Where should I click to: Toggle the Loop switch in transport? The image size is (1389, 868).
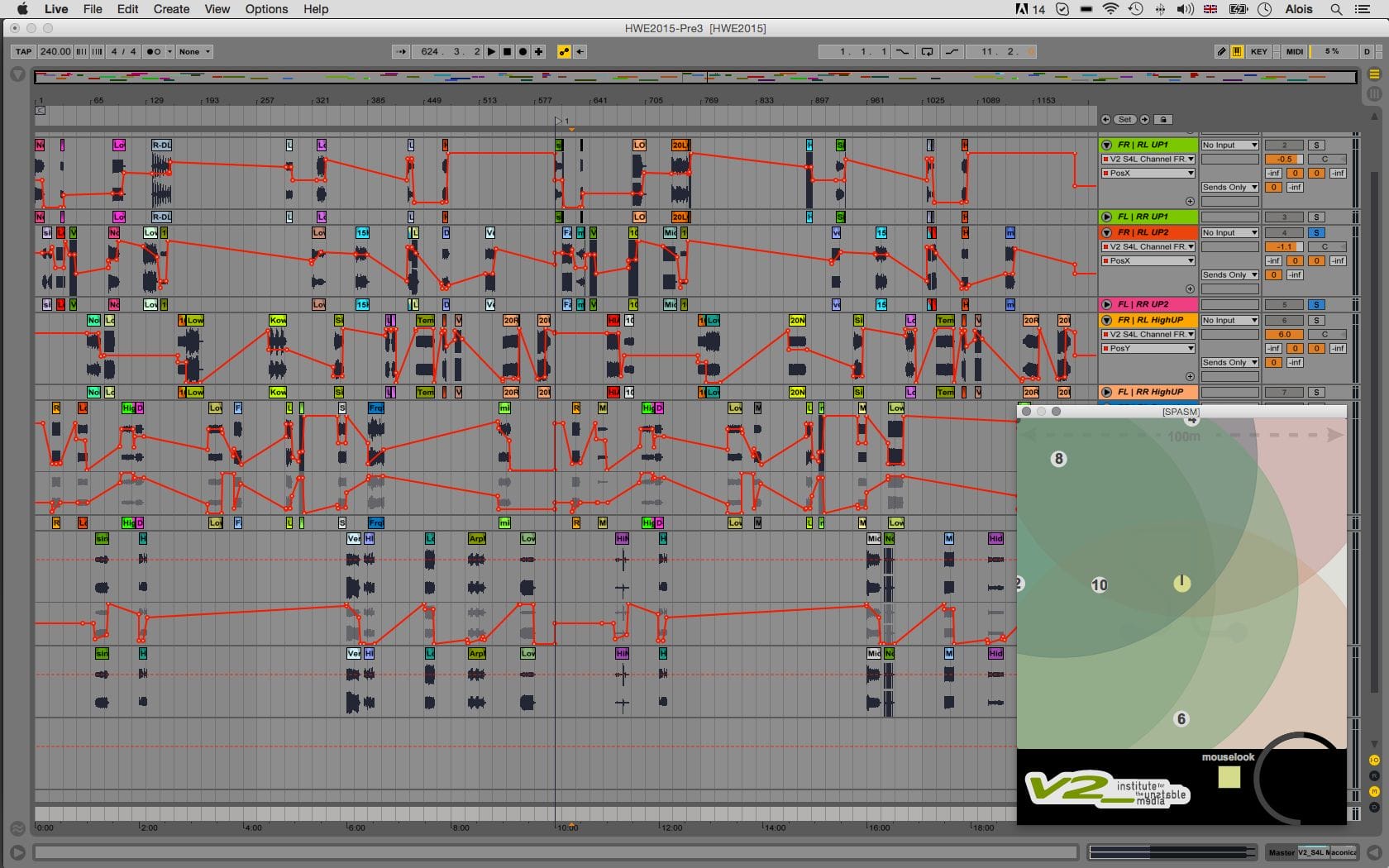click(927, 51)
